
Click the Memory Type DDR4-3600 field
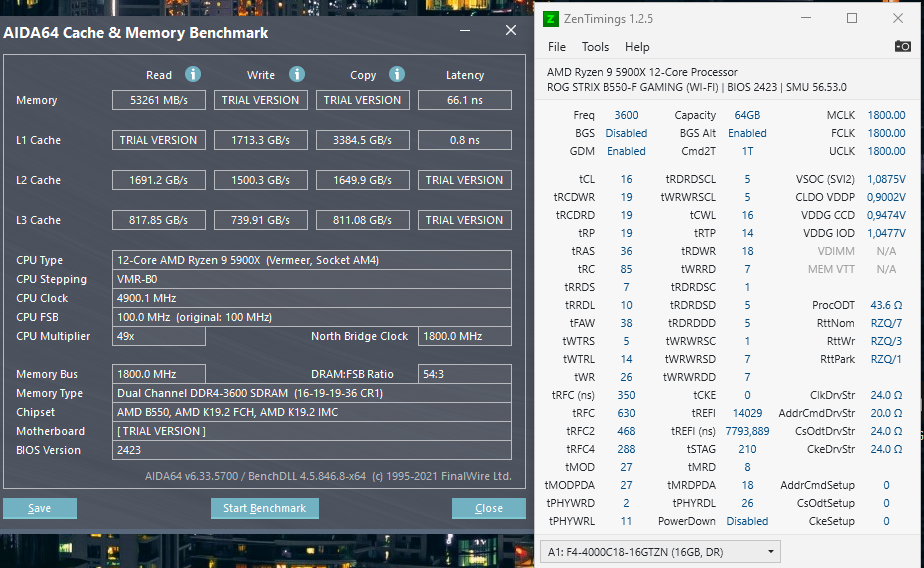(312, 393)
